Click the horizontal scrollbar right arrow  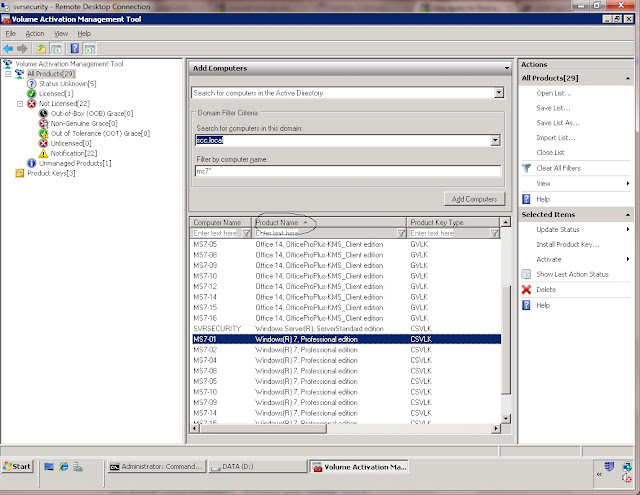point(496,428)
